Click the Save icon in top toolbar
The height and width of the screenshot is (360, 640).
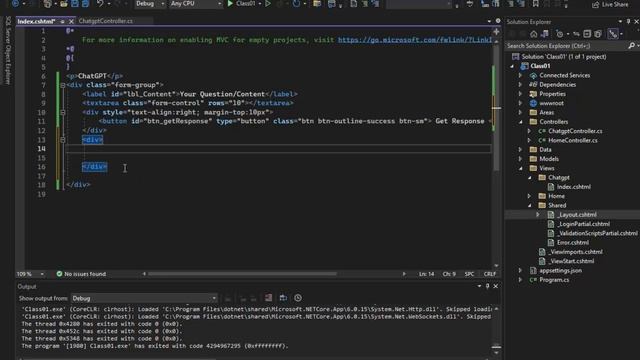[75, 4]
